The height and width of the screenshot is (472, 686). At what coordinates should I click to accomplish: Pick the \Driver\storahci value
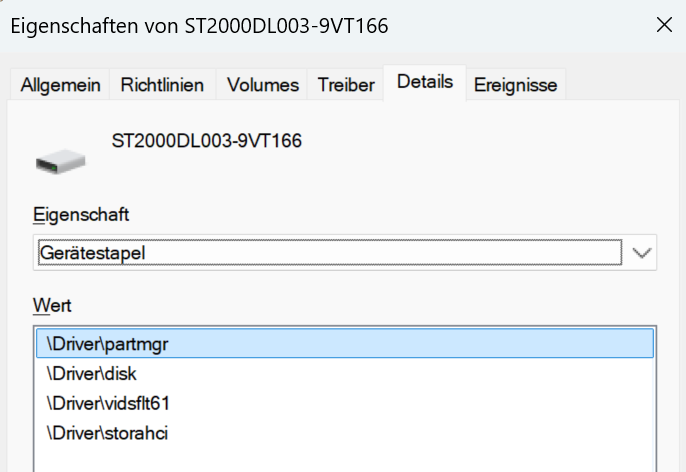pyautogui.click(x=345, y=433)
